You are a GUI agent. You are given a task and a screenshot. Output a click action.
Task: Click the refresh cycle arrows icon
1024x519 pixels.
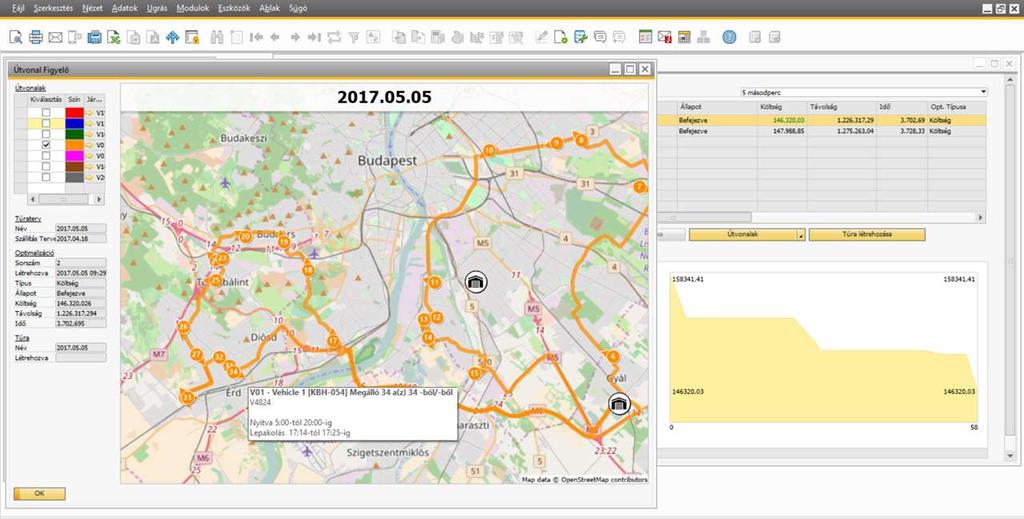tap(334, 37)
